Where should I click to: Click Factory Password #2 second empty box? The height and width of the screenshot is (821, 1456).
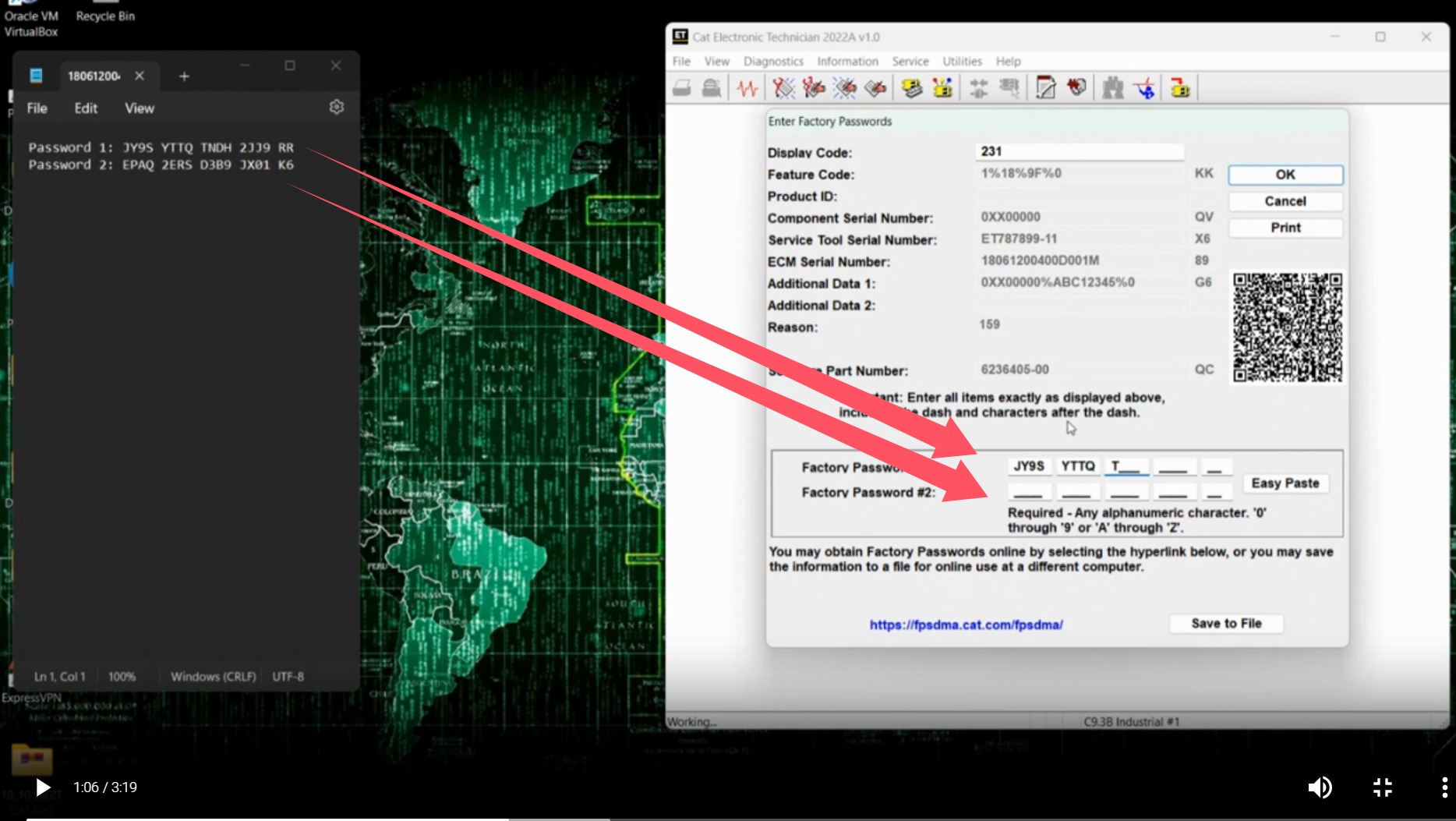tap(1077, 491)
